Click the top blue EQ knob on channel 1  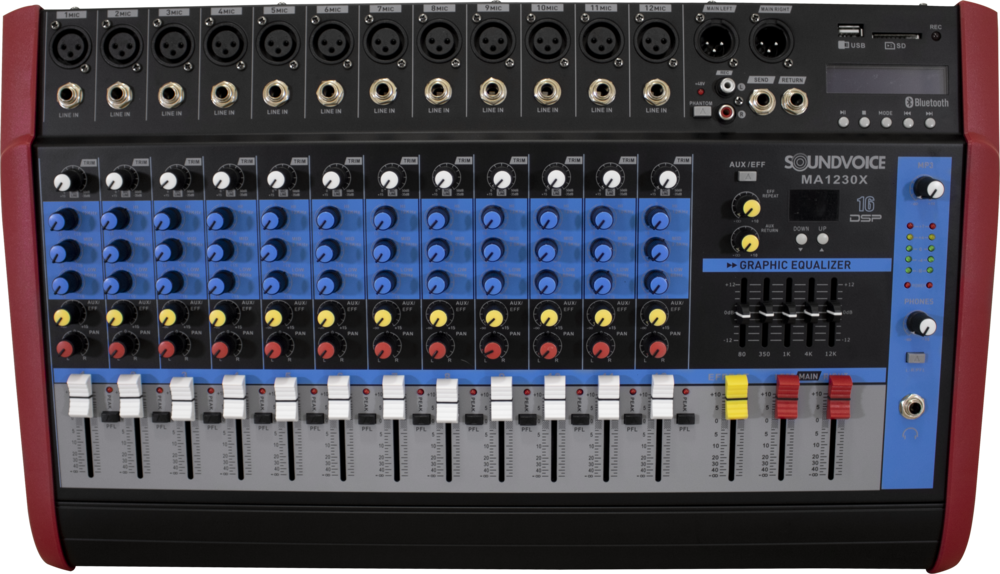coord(62,219)
